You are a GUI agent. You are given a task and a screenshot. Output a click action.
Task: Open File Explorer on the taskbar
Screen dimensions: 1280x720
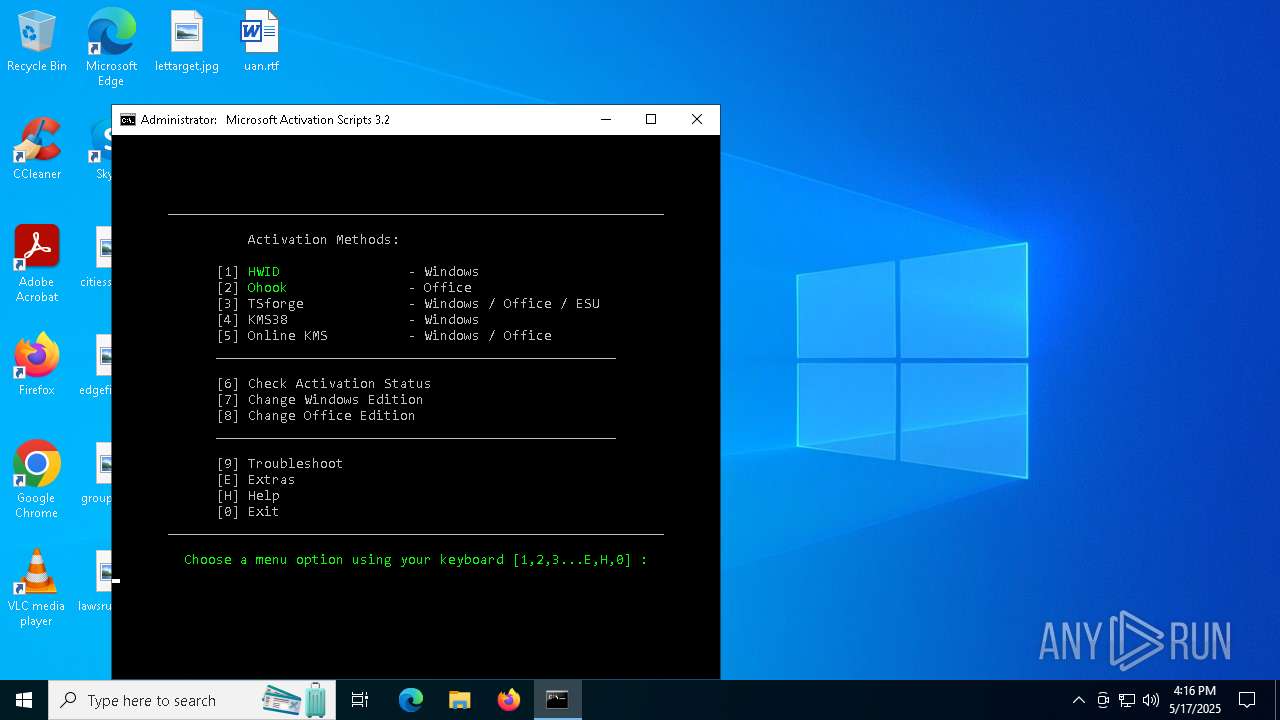pyautogui.click(x=460, y=700)
